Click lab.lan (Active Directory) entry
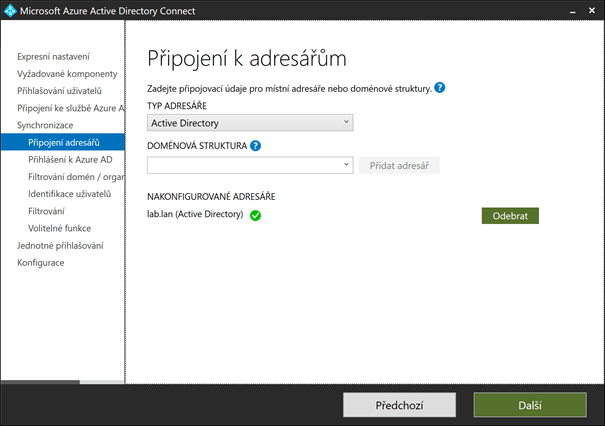Viewport: 605px width, 426px height. [195, 215]
